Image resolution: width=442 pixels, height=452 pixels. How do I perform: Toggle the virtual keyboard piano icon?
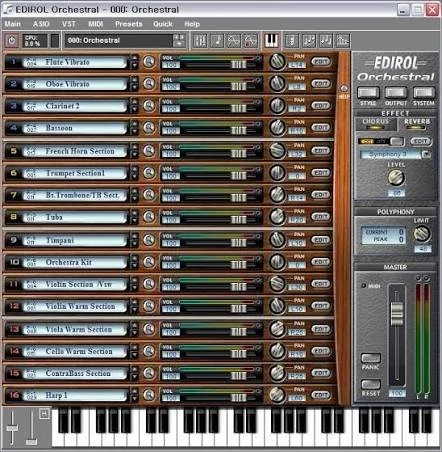pos(271,41)
